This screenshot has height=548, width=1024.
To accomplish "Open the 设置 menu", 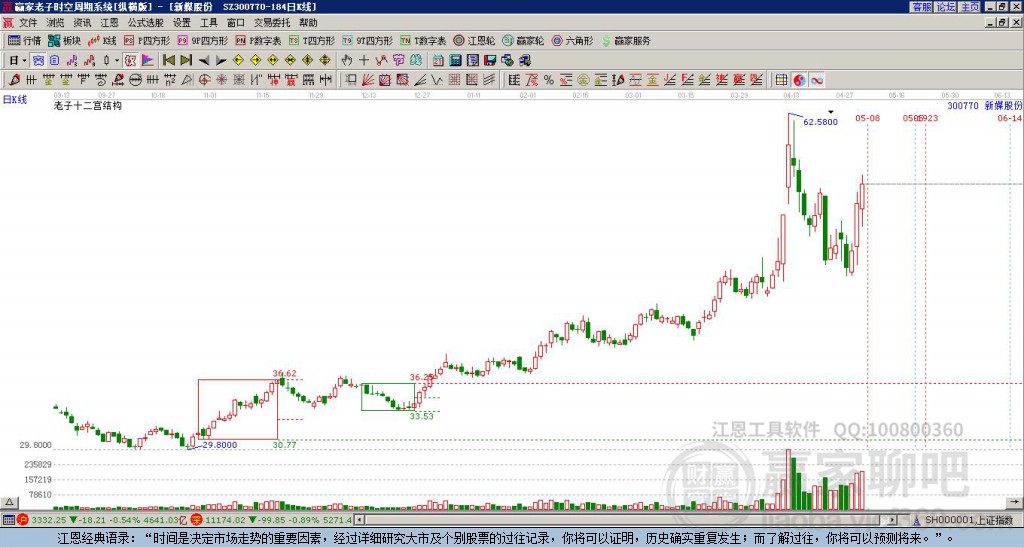I will tap(182, 23).
